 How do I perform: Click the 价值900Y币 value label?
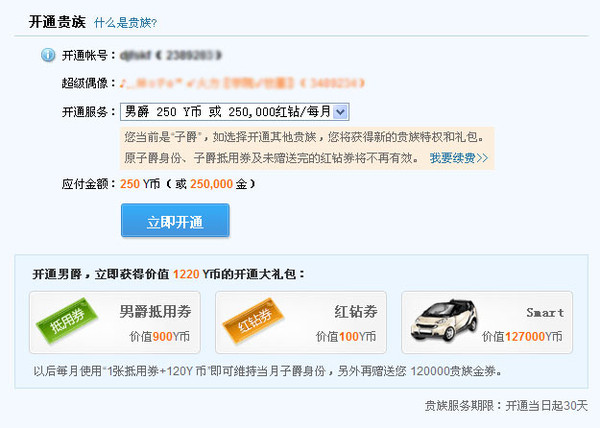(150, 337)
